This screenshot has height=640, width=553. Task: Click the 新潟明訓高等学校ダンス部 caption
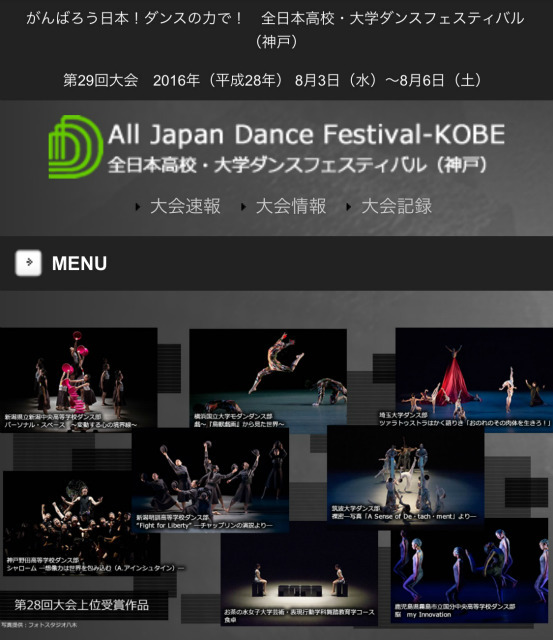pyautogui.click(x=173, y=518)
